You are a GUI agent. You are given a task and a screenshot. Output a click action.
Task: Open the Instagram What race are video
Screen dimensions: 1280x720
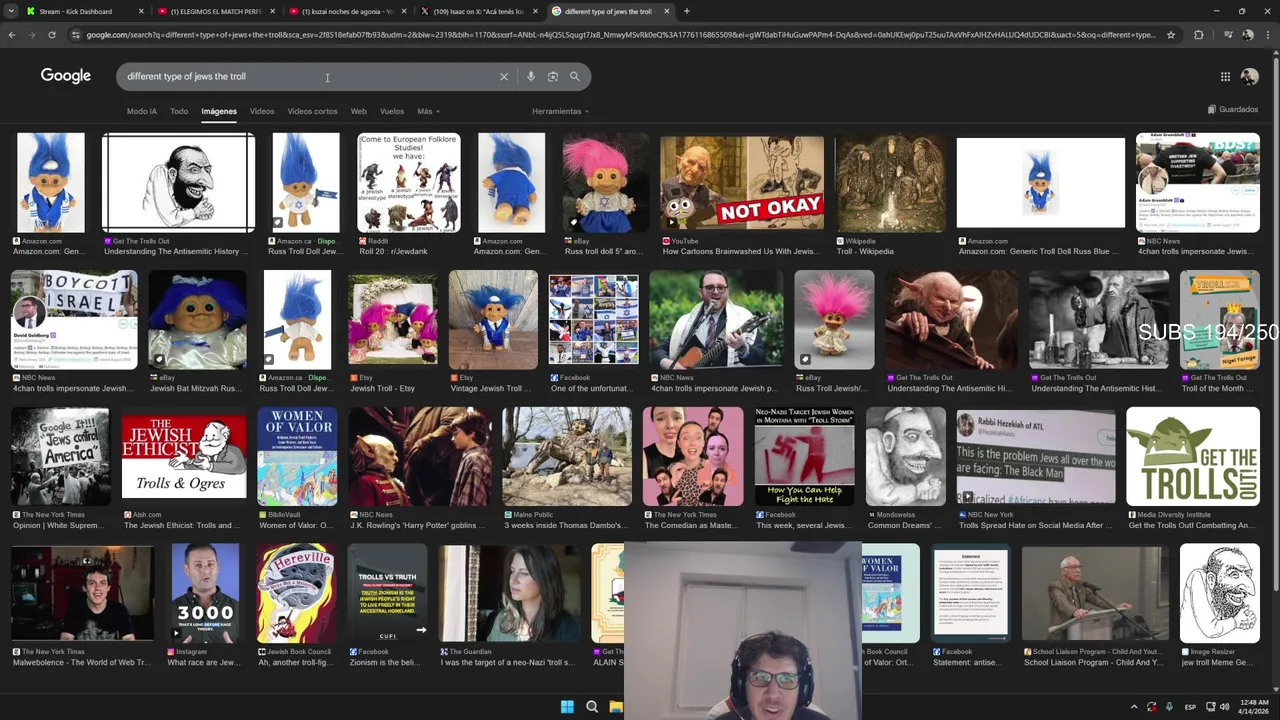(x=205, y=593)
